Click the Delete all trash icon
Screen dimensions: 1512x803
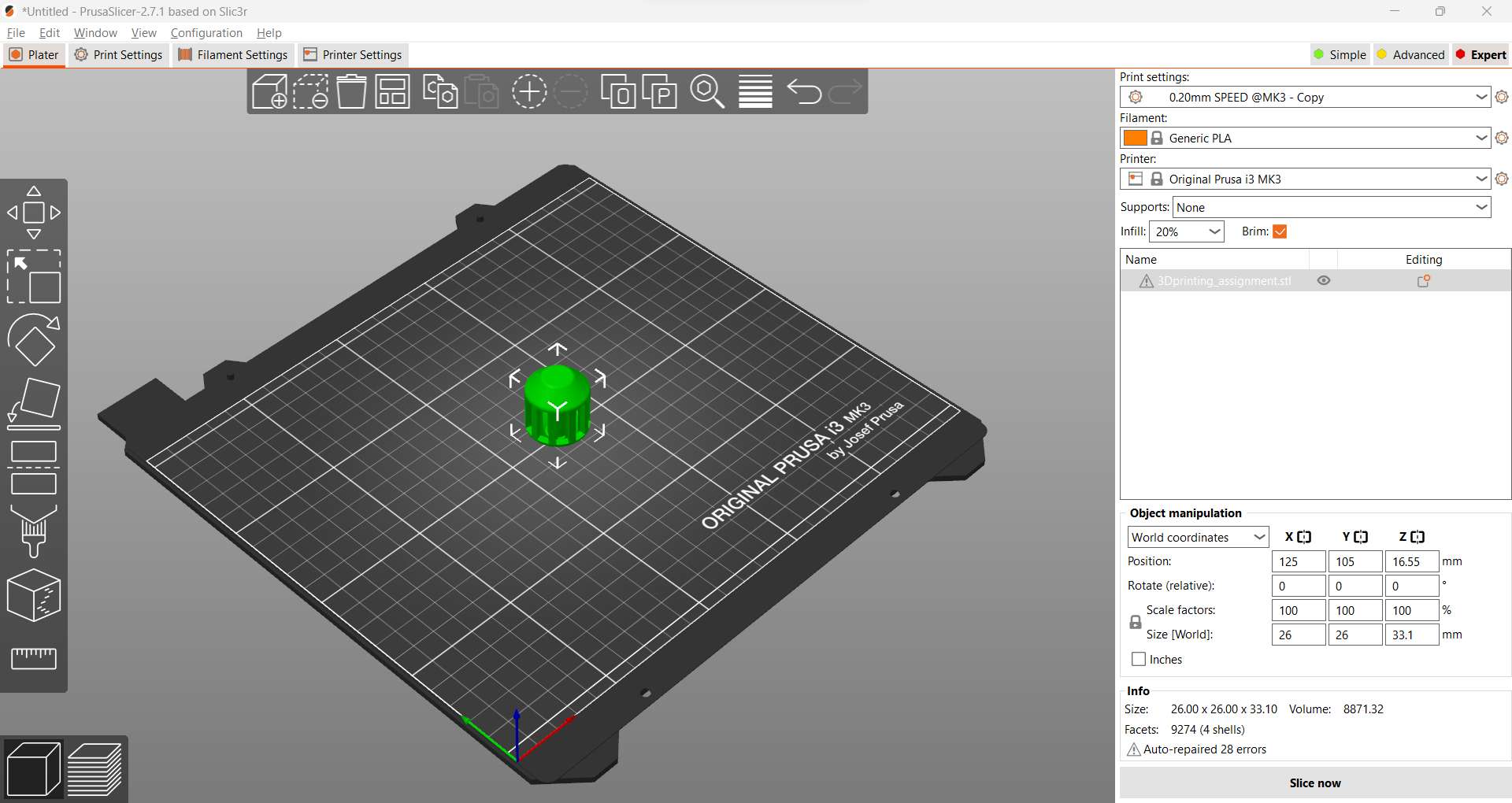[x=352, y=92]
